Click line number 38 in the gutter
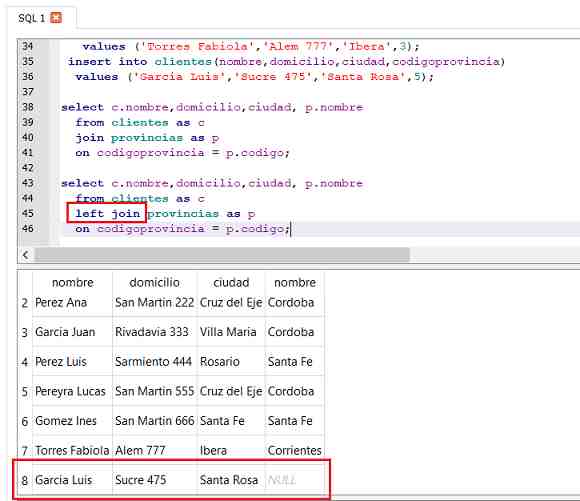The height and width of the screenshot is (501, 580). coord(28,107)
